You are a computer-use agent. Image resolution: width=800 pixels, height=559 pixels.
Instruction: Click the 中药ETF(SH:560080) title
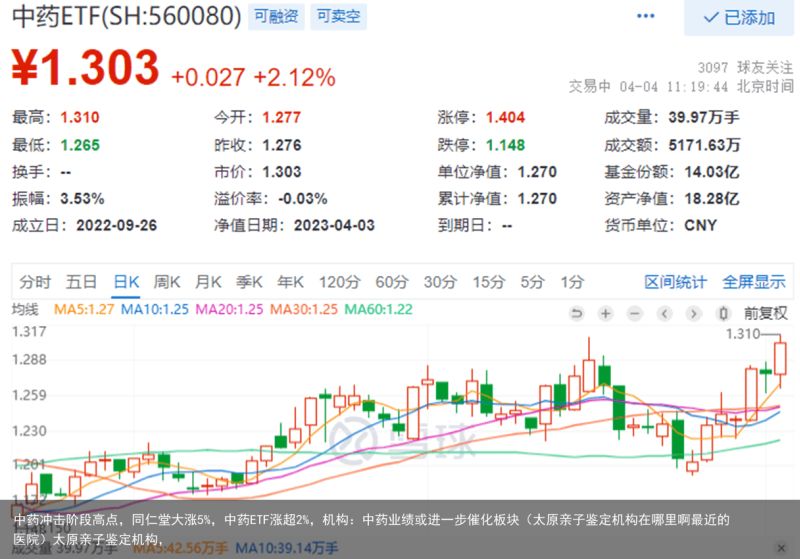(x=127, y=16)
